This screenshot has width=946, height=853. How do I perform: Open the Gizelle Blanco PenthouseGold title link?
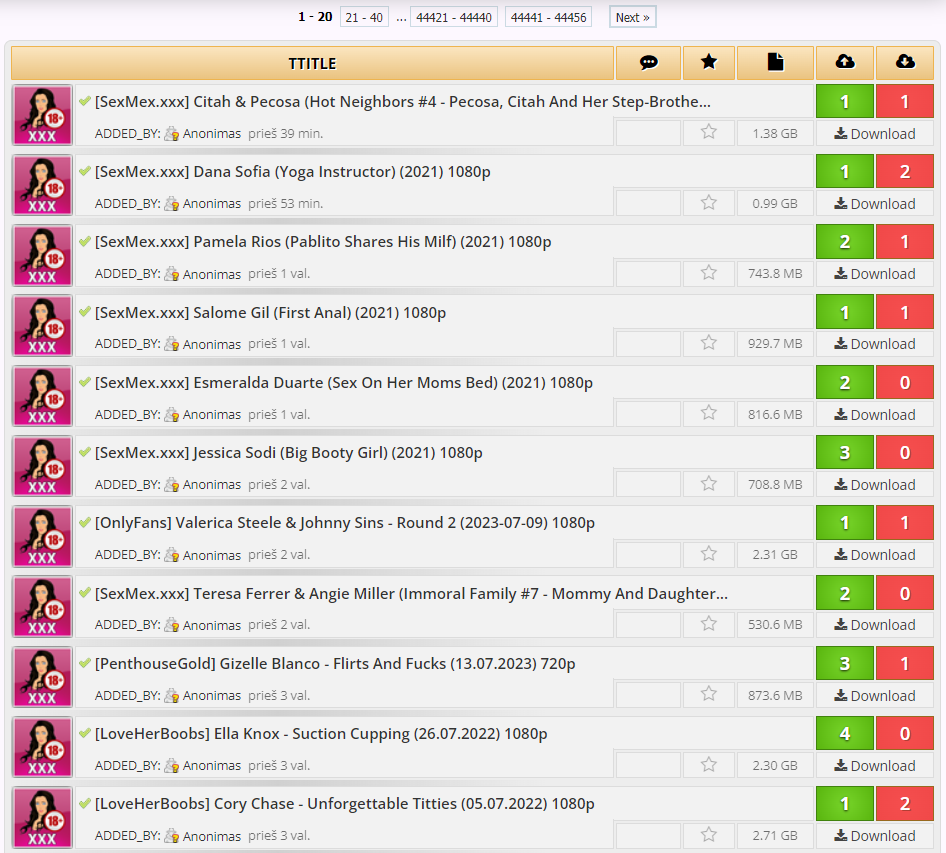coord(335,664)
